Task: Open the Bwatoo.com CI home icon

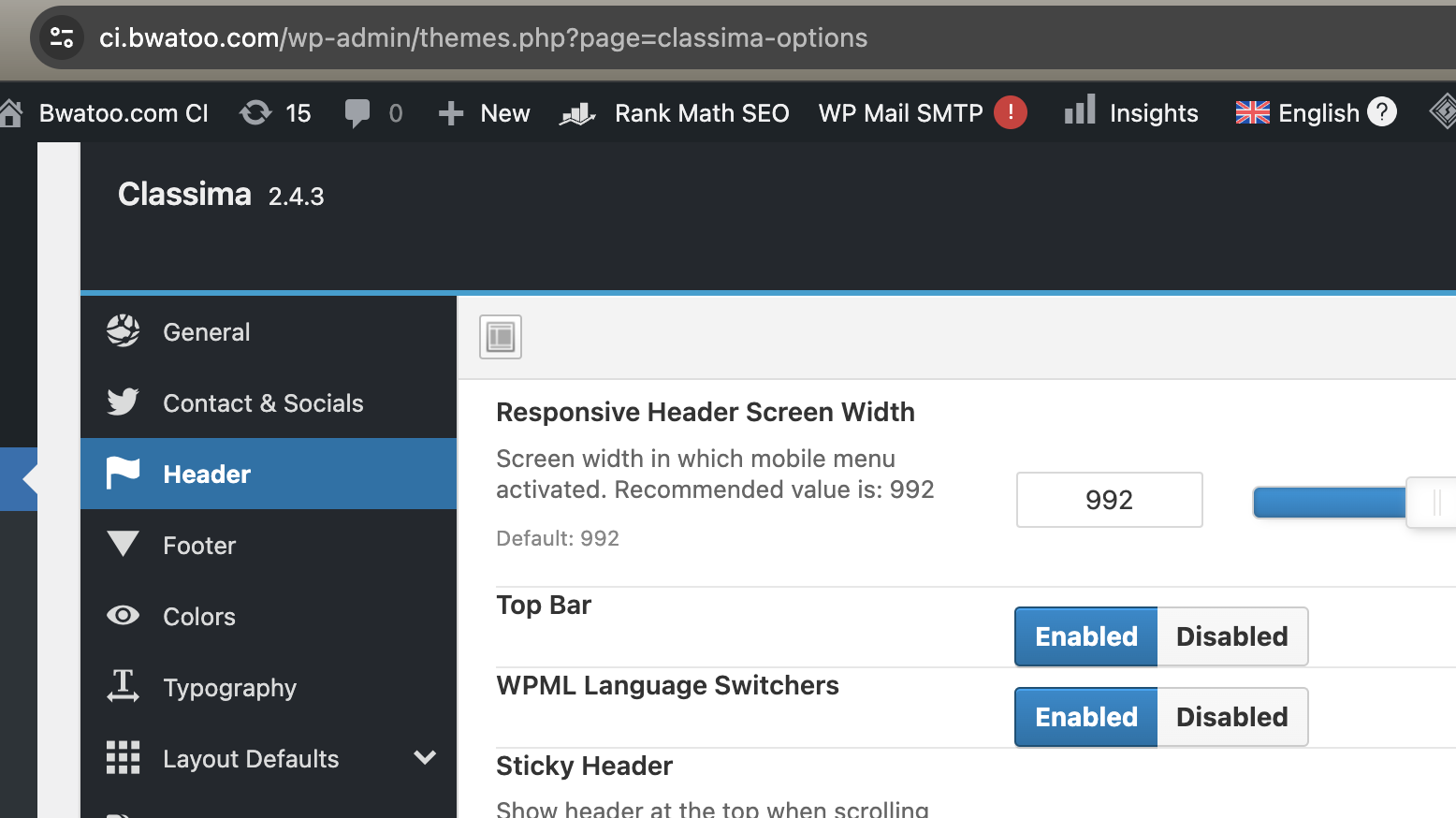Action: [11, 113]
